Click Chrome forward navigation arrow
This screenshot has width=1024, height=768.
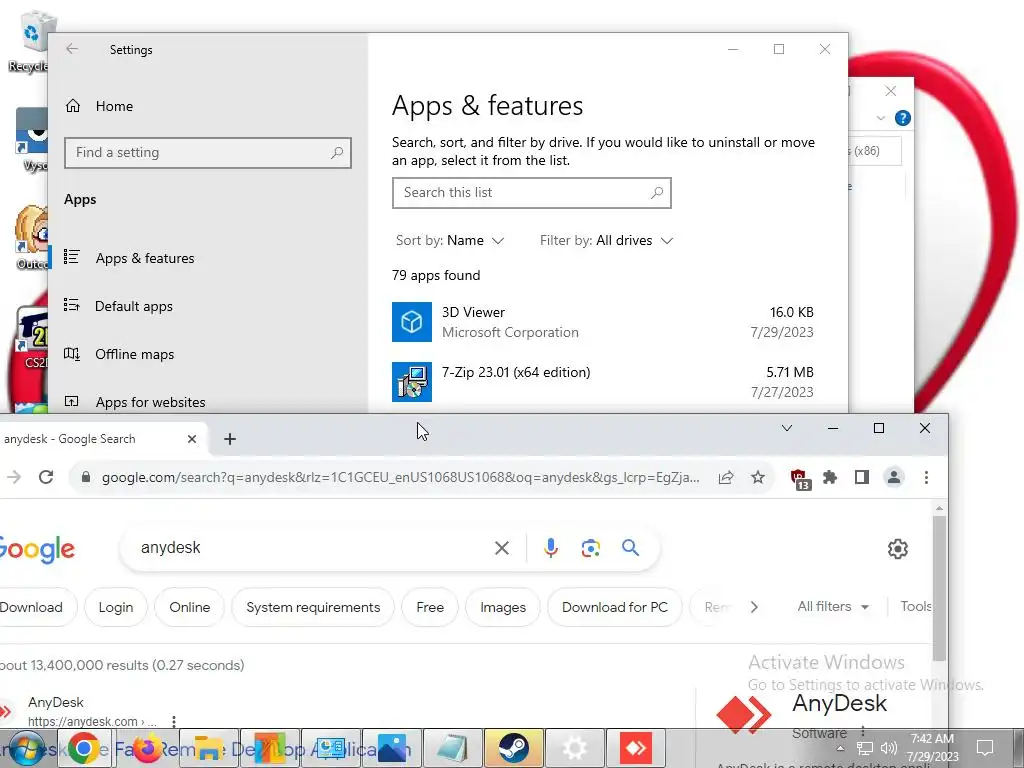14,477
